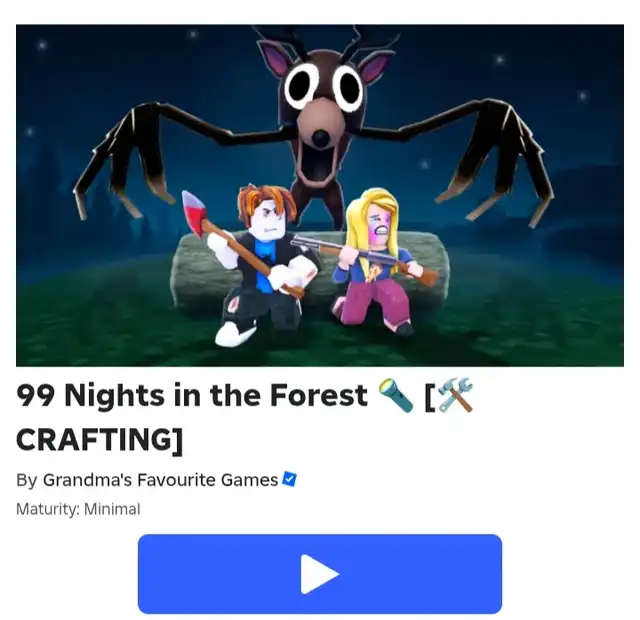This screenshot has height=620, width=640.
Task: Click the blue Play button
Action: click(x=320, y=573)
